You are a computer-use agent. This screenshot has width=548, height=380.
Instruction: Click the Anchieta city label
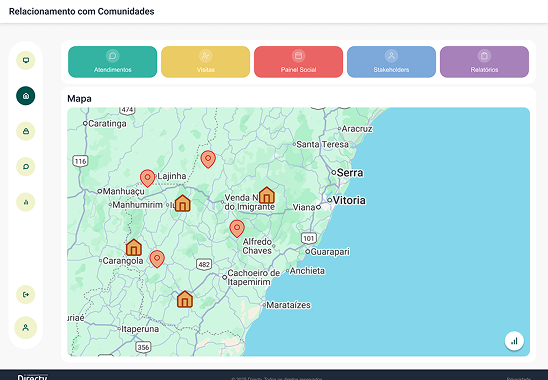pos(307,271)
